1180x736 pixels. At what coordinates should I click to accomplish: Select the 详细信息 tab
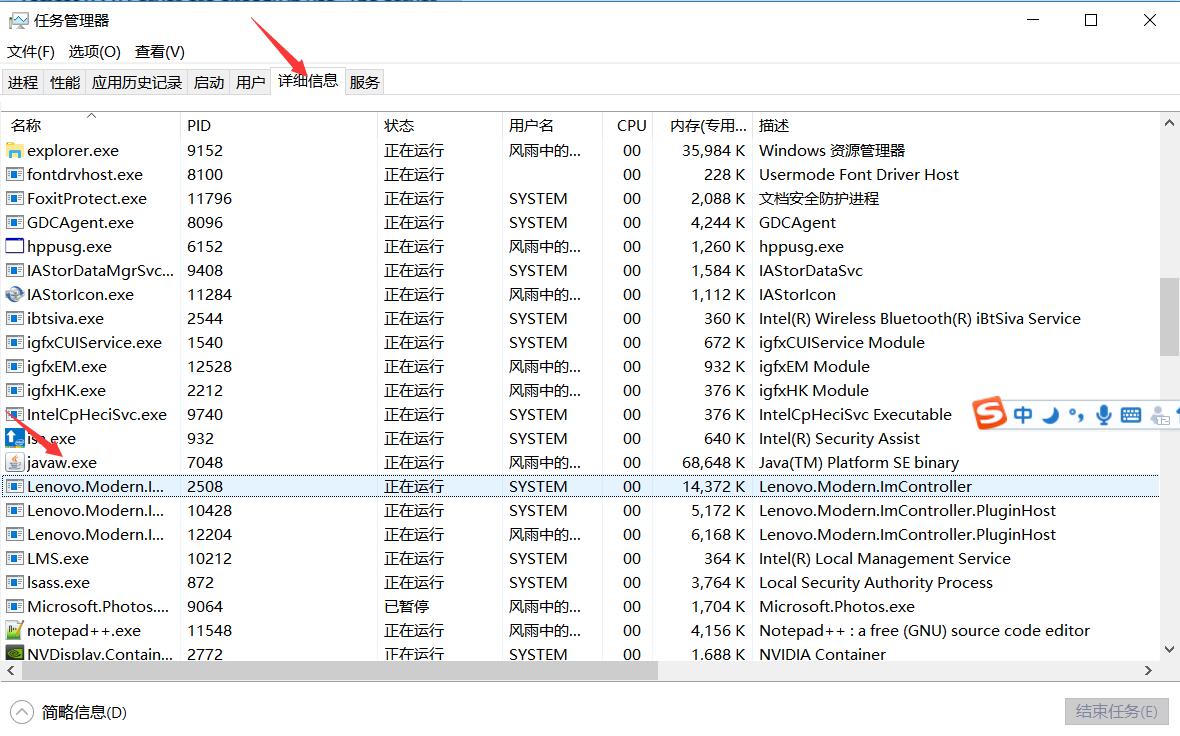pos(308,81)
